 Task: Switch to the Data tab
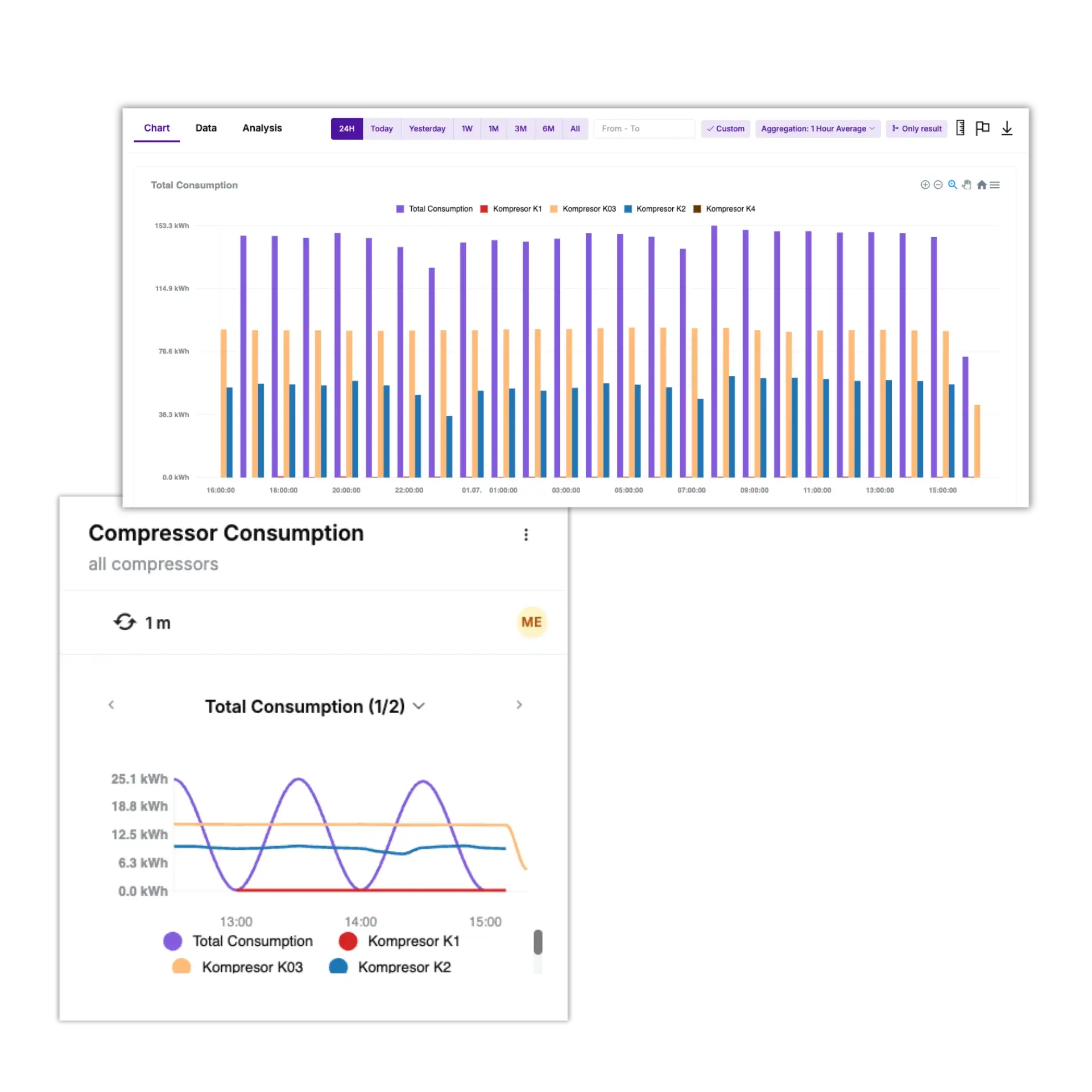tap(206, 128)
